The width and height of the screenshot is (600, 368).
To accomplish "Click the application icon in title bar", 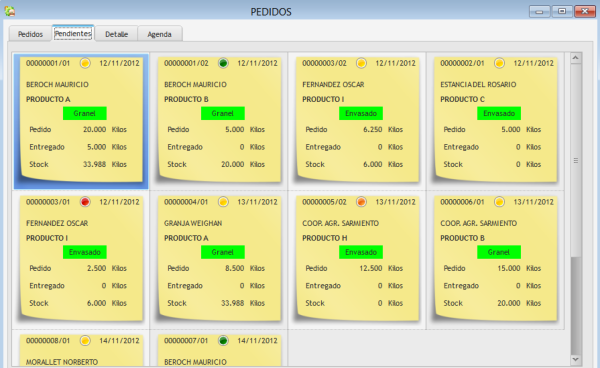I will coord(10,11).
